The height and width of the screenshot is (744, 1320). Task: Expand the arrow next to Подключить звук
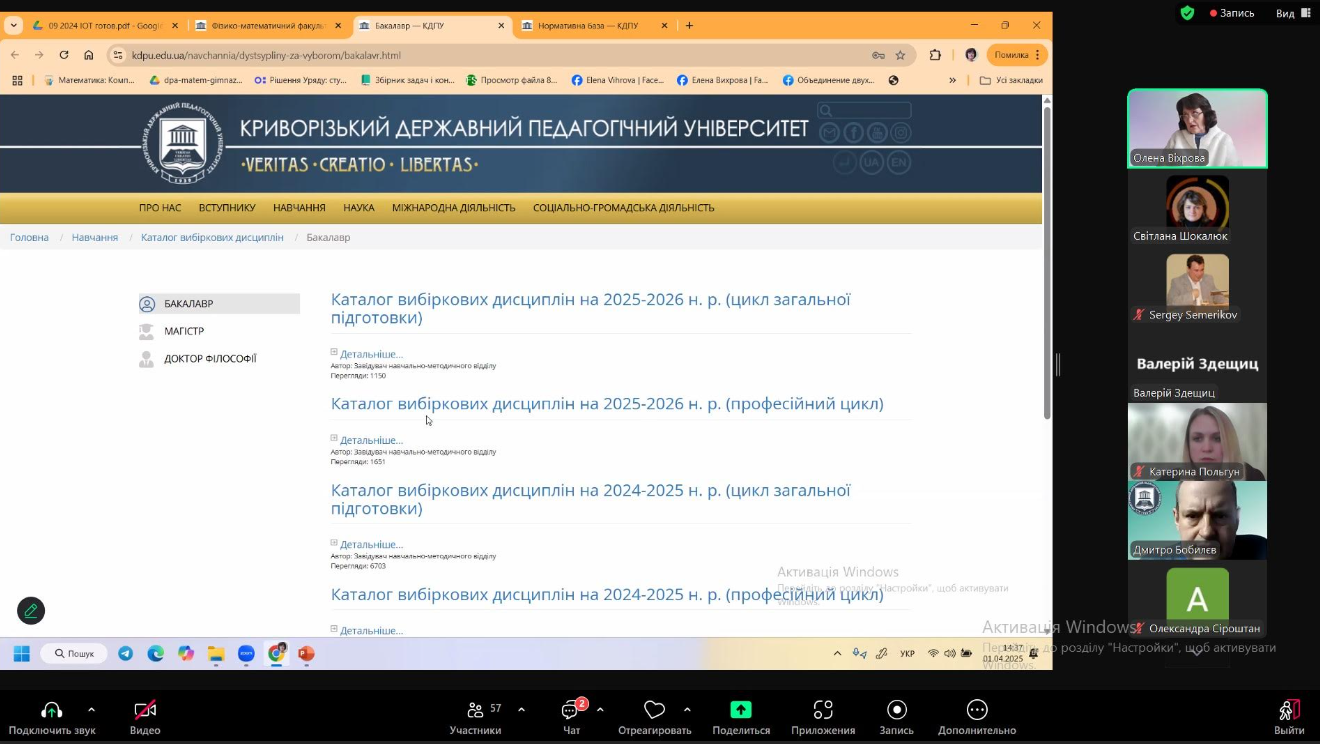point(92,710)
